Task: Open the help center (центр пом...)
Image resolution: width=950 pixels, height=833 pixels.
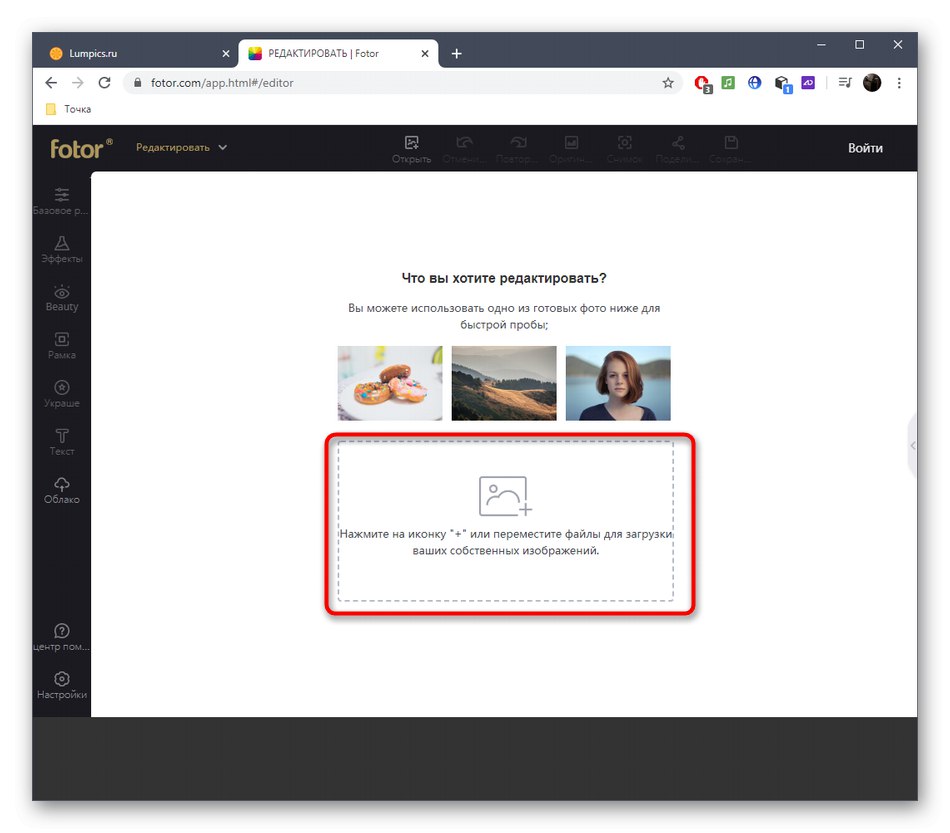Action: pos(61,637)
